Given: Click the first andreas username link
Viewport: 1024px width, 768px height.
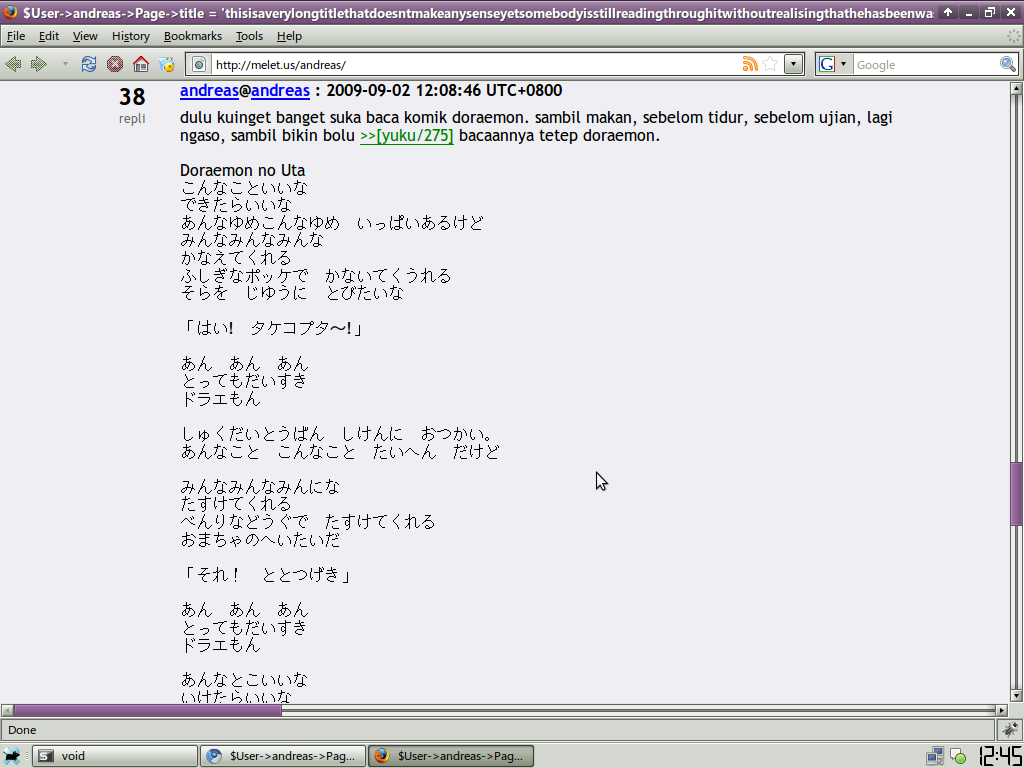Looking at the screenshot, I should click(x=209, y=91).
